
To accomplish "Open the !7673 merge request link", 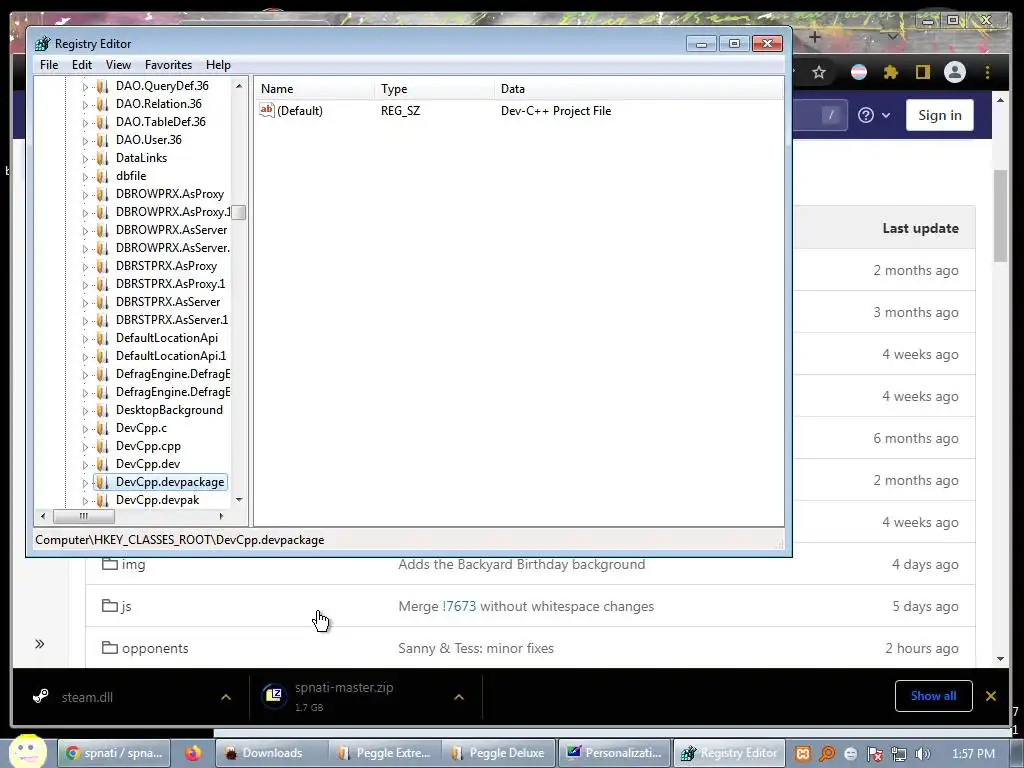I will coord(459,606).
